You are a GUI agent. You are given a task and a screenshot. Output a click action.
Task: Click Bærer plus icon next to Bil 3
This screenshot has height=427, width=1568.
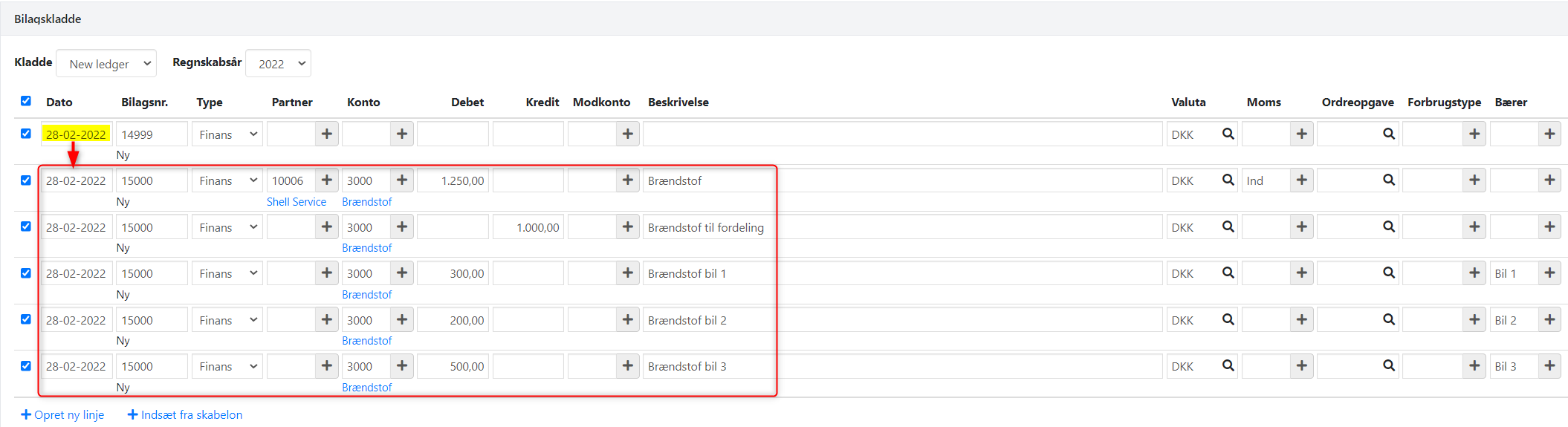click(1549, 366)
